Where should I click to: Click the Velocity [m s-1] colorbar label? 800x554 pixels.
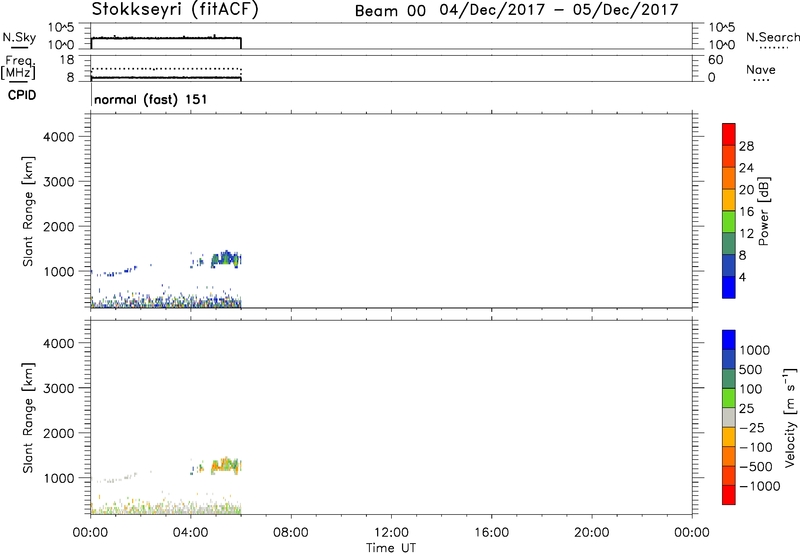click(x=790, y=417)
